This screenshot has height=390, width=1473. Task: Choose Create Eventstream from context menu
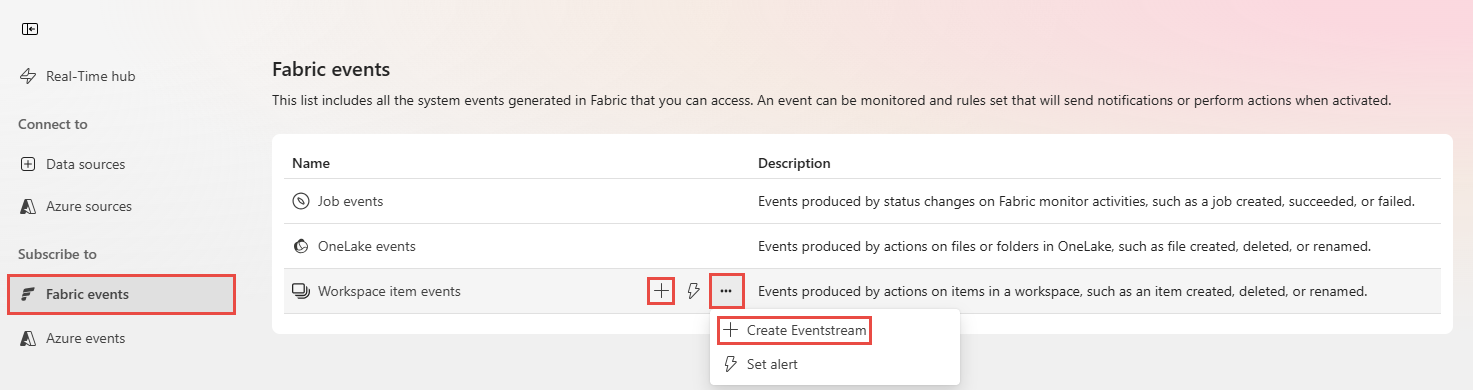pyautogui.click(x=795, y=330)
